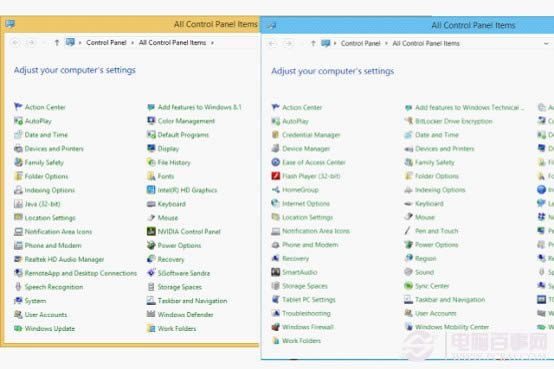Open the Realtek HD Audio Manager icon

(18, 259)
